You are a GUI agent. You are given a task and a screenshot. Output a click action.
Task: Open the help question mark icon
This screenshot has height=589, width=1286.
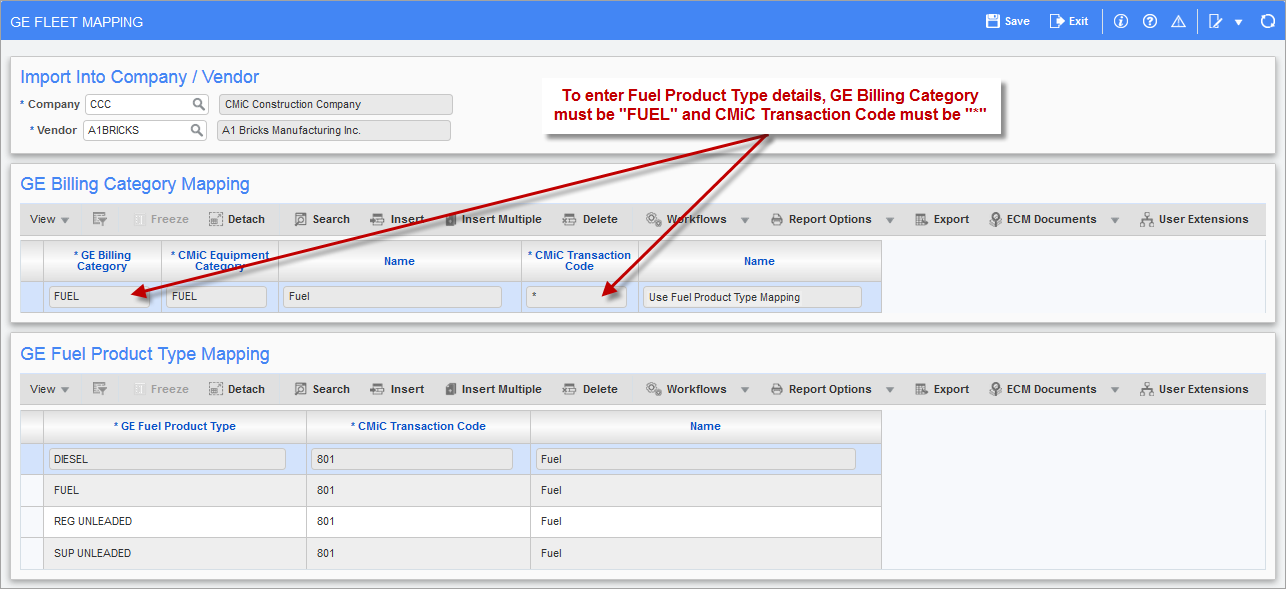click(x=1150, y=21)
